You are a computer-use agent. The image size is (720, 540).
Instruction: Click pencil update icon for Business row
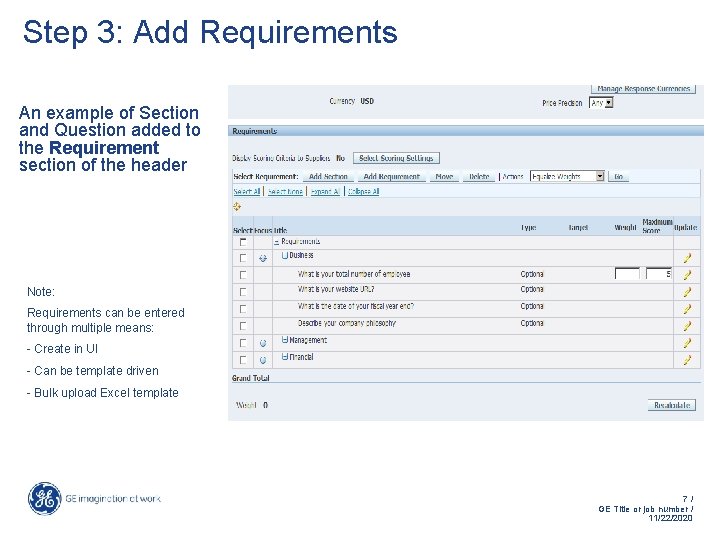687,258
